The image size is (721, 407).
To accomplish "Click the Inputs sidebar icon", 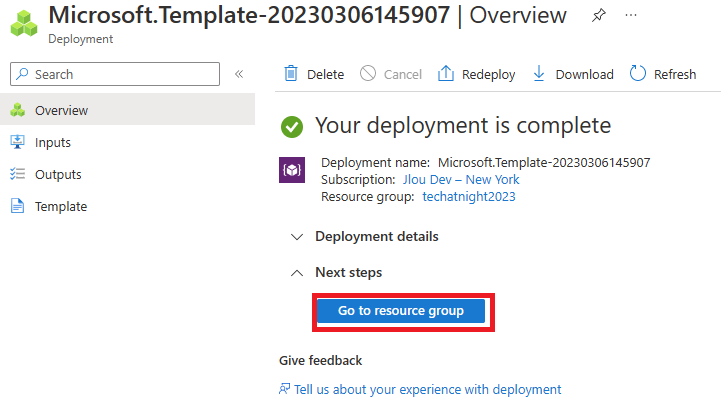I will tap(17, 142).
